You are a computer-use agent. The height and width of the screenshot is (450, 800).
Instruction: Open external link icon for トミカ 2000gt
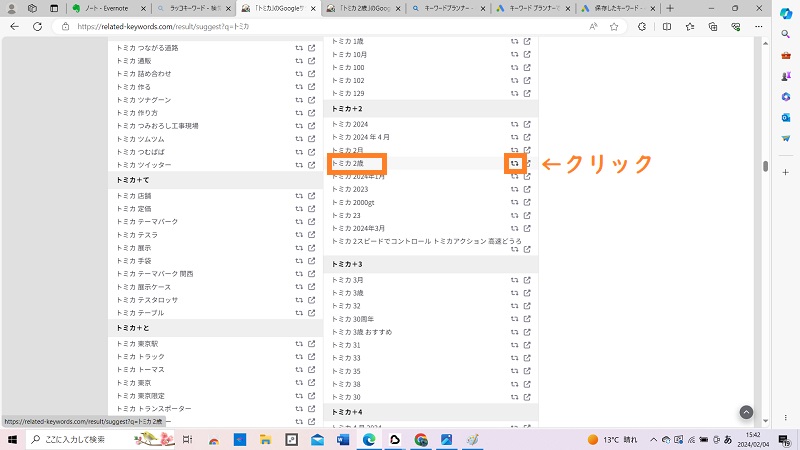tap(527, 202)
